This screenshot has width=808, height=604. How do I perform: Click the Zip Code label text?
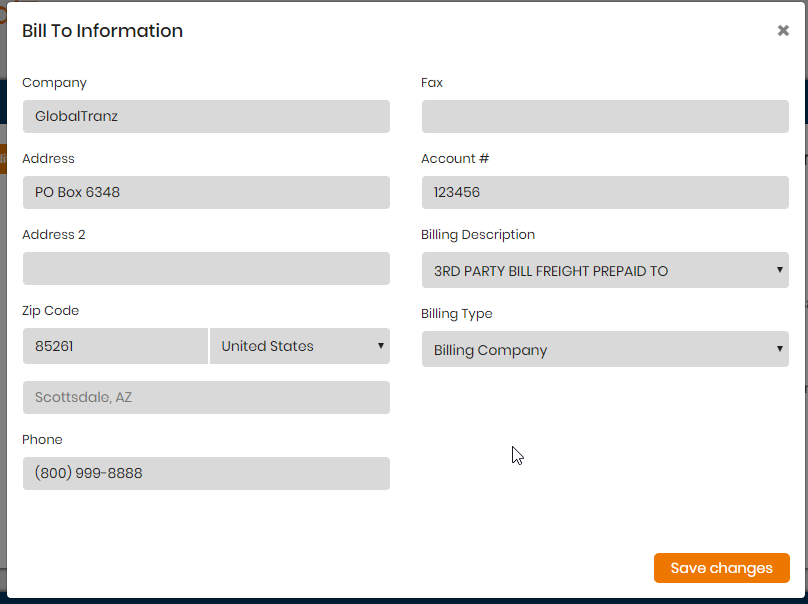point(50,311)
